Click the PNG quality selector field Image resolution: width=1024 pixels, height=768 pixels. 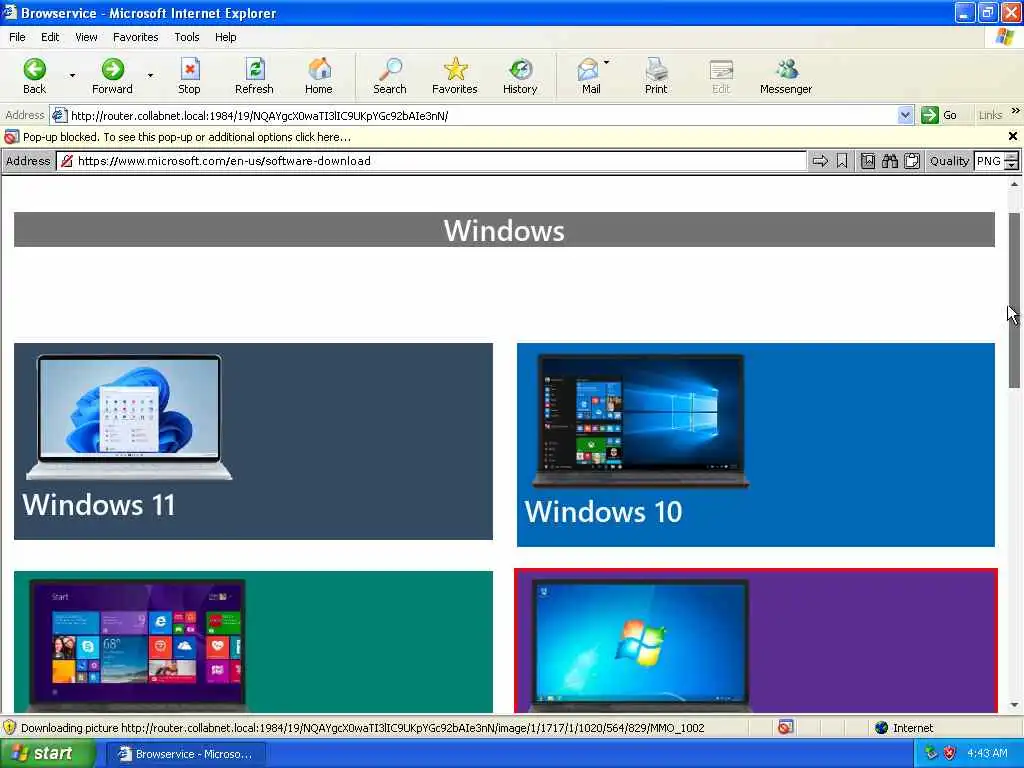click(x=989, y=161)
